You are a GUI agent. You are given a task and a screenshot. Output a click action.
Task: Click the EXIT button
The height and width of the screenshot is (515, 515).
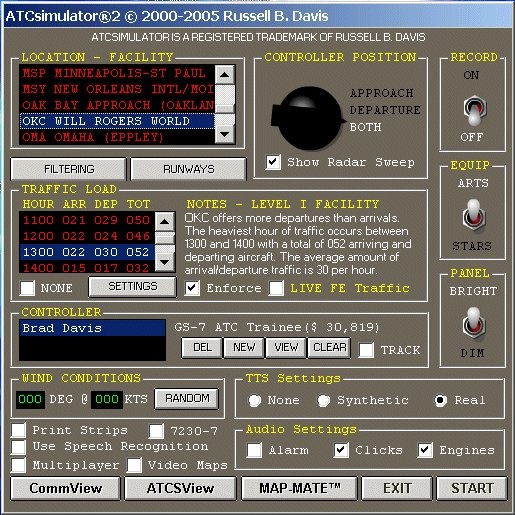pos(397,488)
